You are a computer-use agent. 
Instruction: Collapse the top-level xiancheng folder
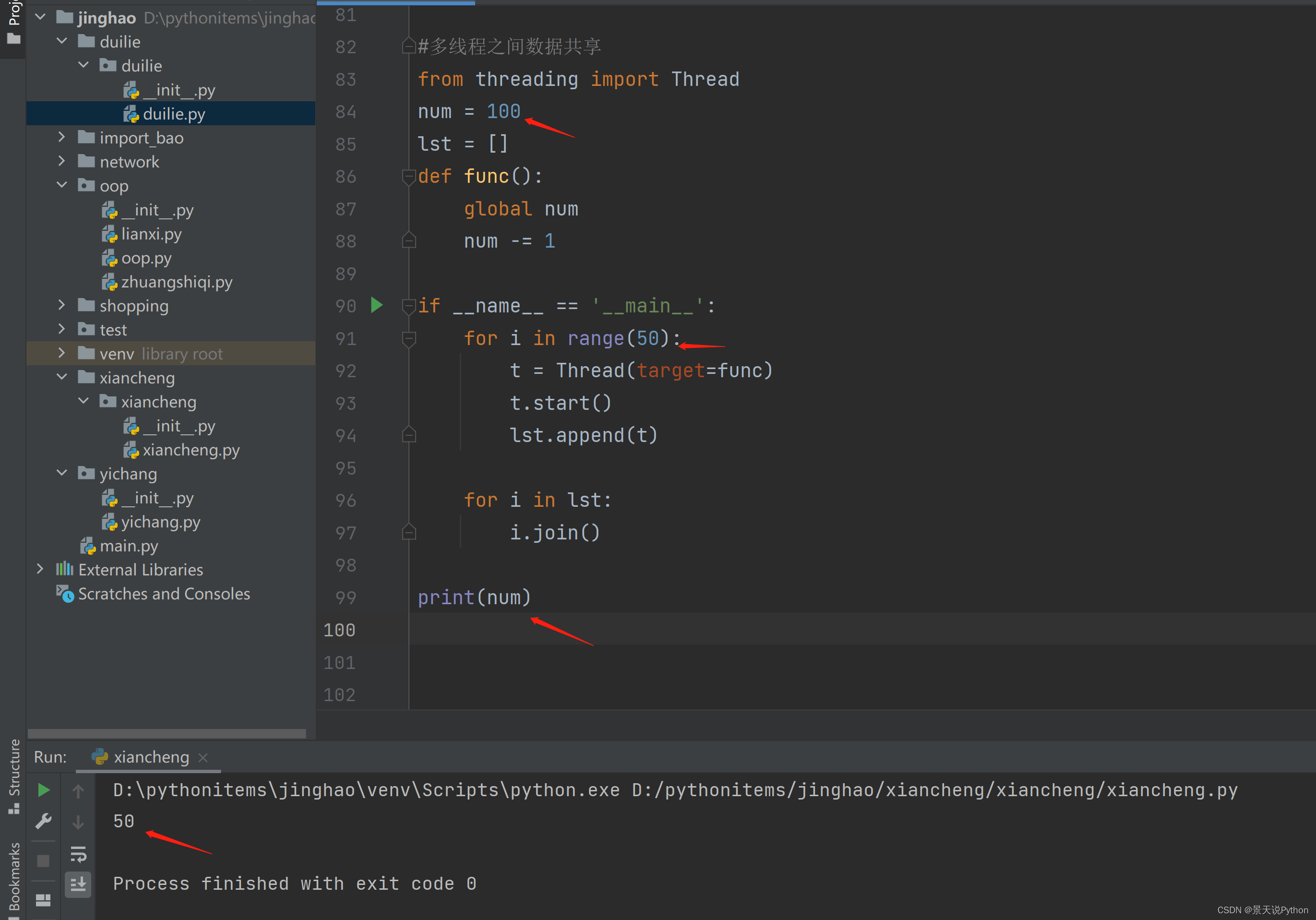pyautogui.click(x=62, y=377)
